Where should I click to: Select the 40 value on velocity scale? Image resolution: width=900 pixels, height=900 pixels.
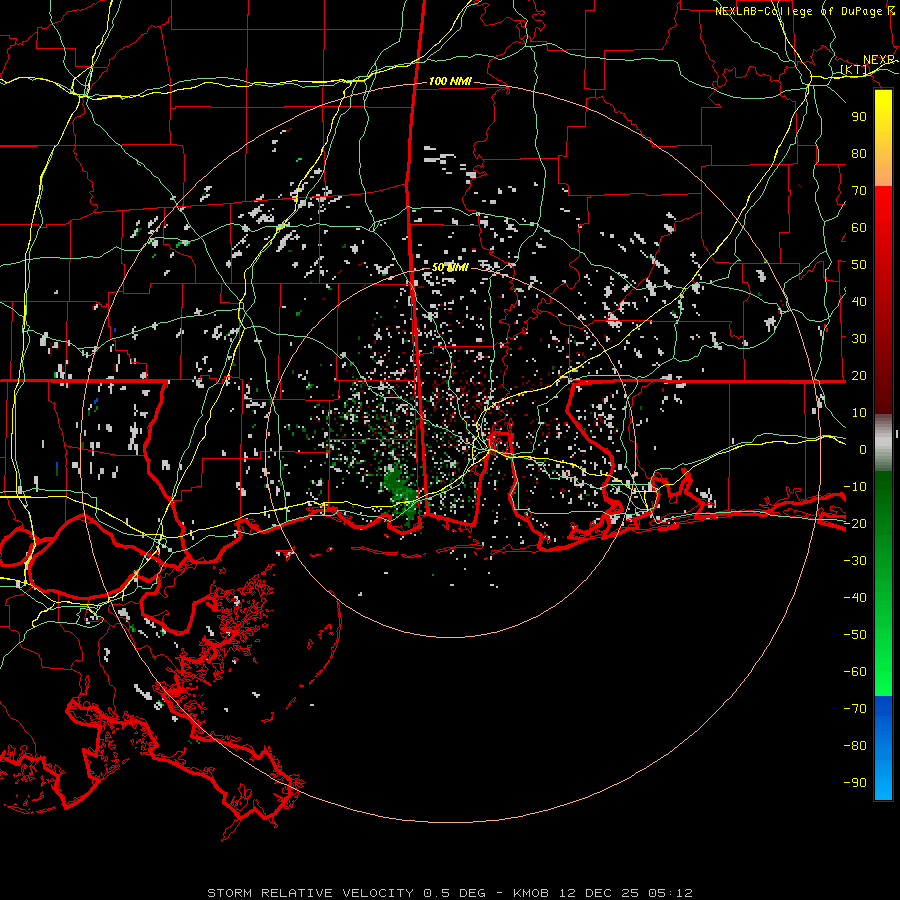tap(859, 301)
